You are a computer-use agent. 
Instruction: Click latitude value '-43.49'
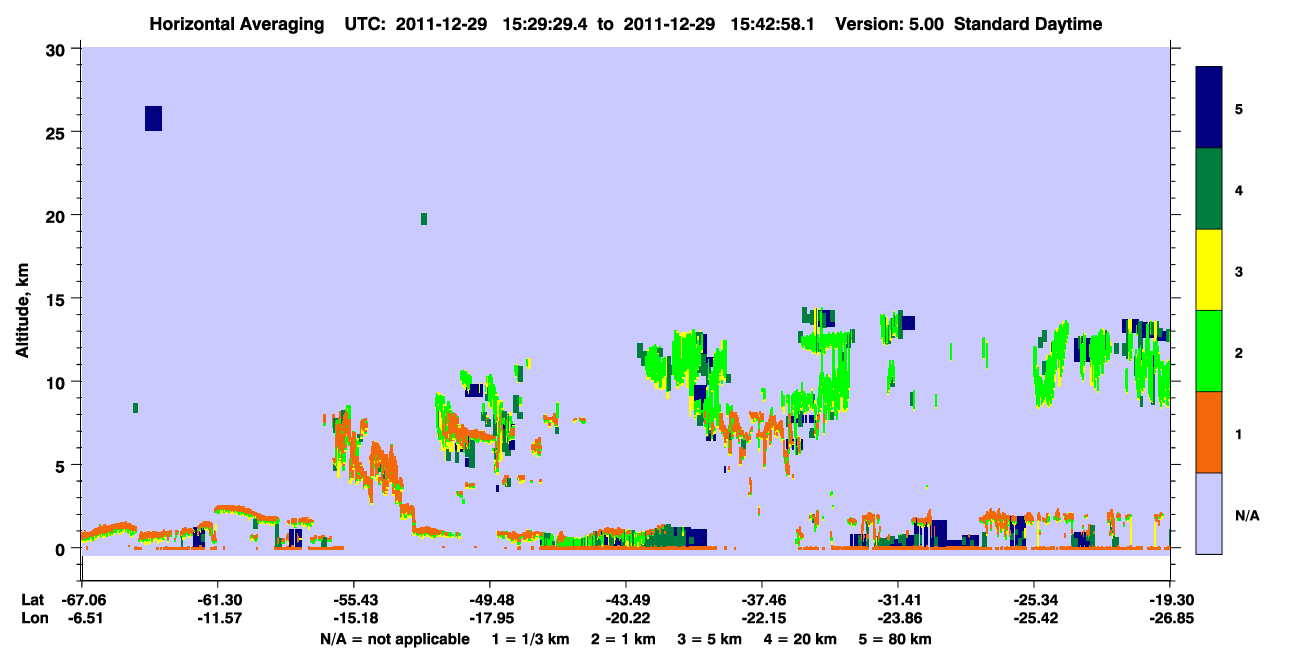click(x=626, y=600)
